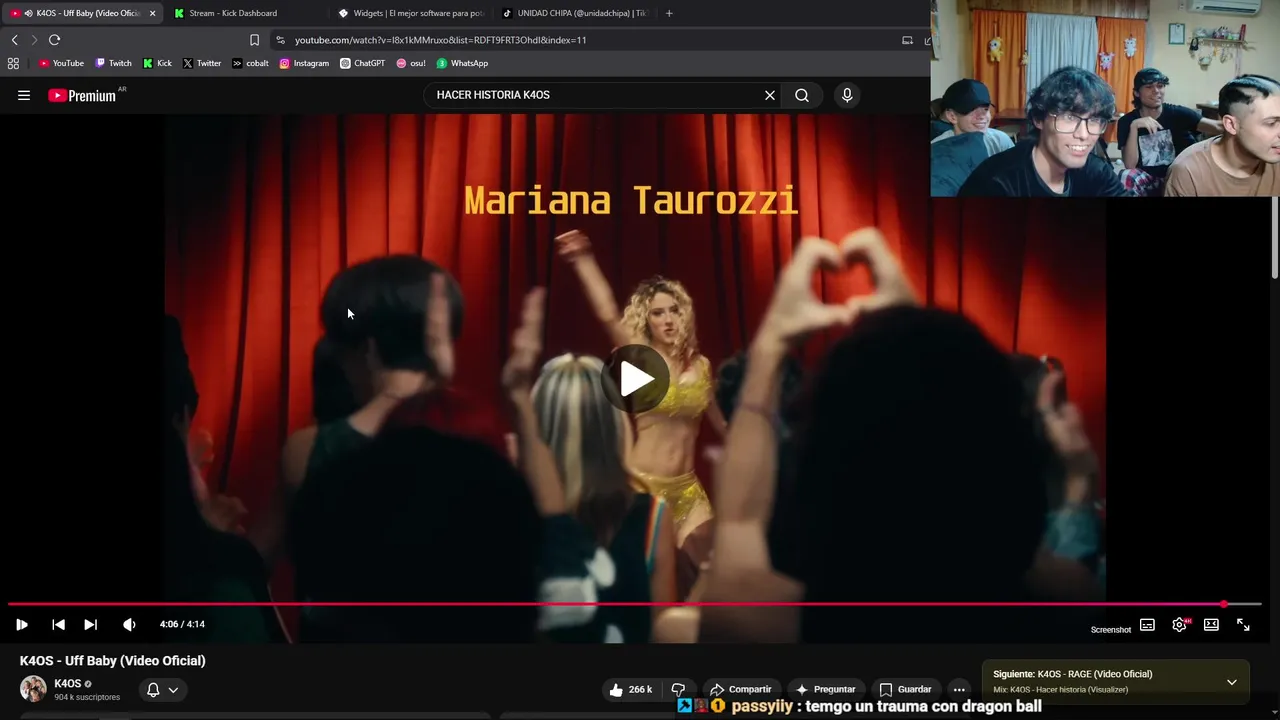Dislike the video
The height and width of the screenshot is (720, 1280).
click(678, 689)
